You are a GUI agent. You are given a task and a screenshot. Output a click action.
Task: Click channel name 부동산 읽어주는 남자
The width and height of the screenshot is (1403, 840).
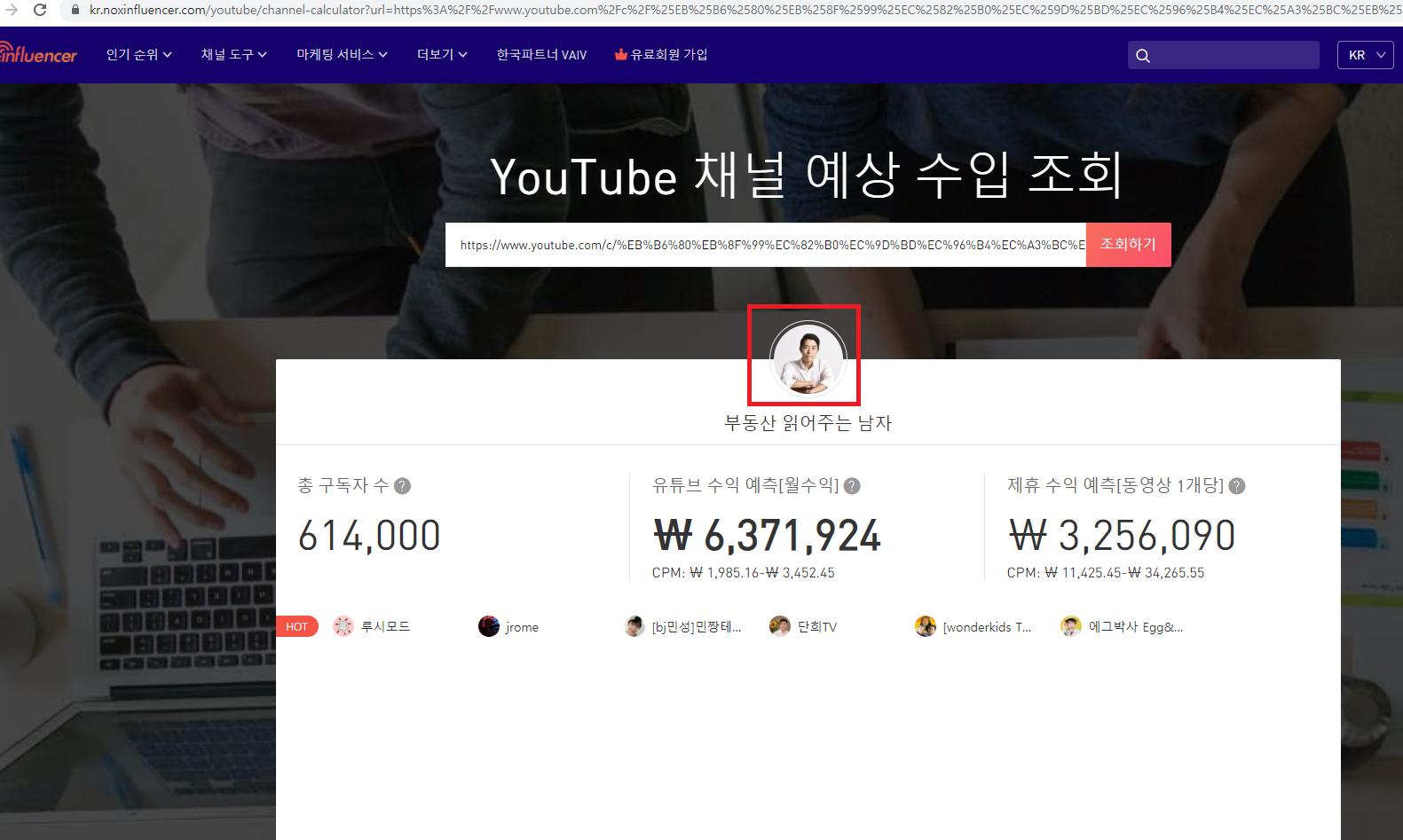[x=808, y=423]
